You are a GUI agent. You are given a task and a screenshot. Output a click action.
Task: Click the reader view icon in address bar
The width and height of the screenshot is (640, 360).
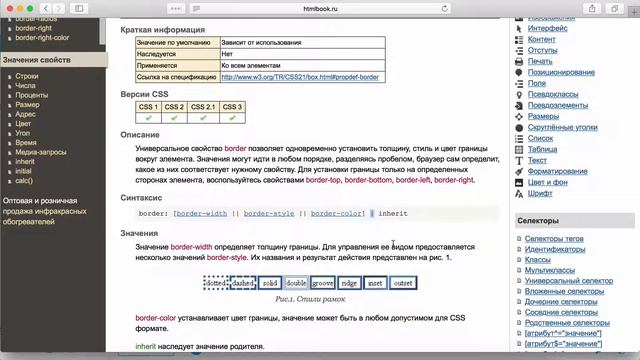coord(196,8)
